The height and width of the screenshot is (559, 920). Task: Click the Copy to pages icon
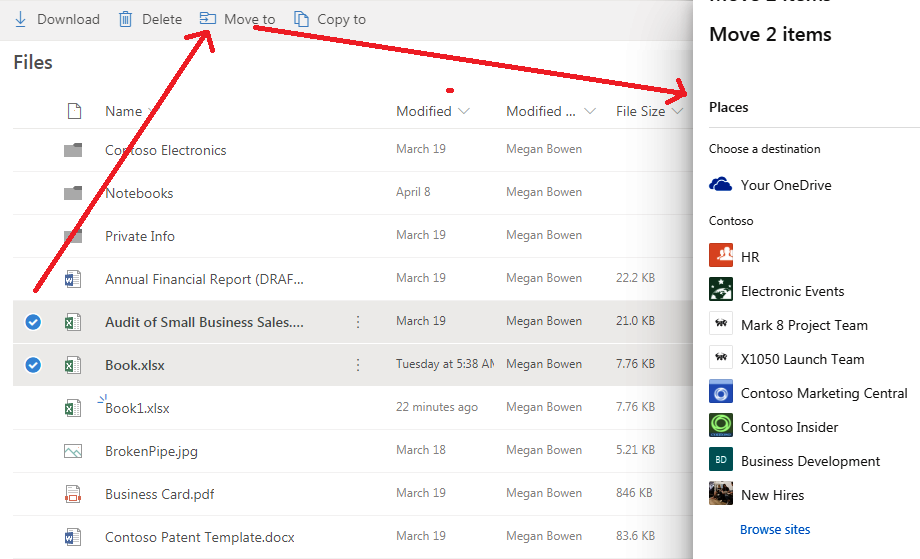coord(301,19)
